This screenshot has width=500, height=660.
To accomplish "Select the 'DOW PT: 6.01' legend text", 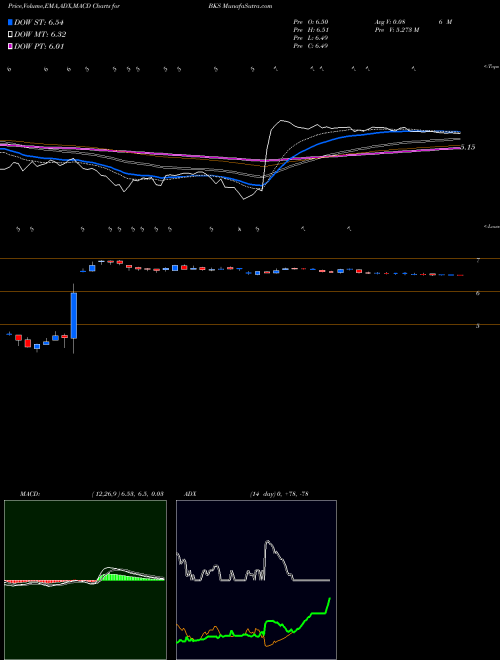I will 39,46.
